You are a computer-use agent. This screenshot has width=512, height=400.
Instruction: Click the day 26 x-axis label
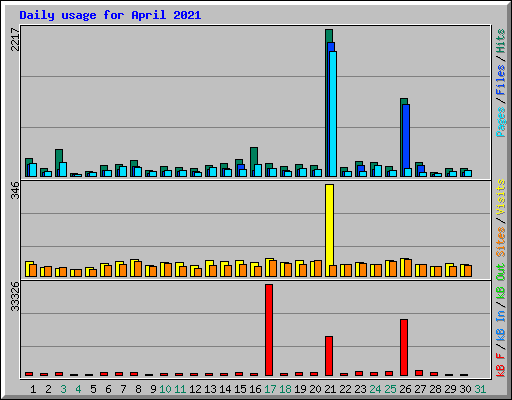[x=405, y=389]
